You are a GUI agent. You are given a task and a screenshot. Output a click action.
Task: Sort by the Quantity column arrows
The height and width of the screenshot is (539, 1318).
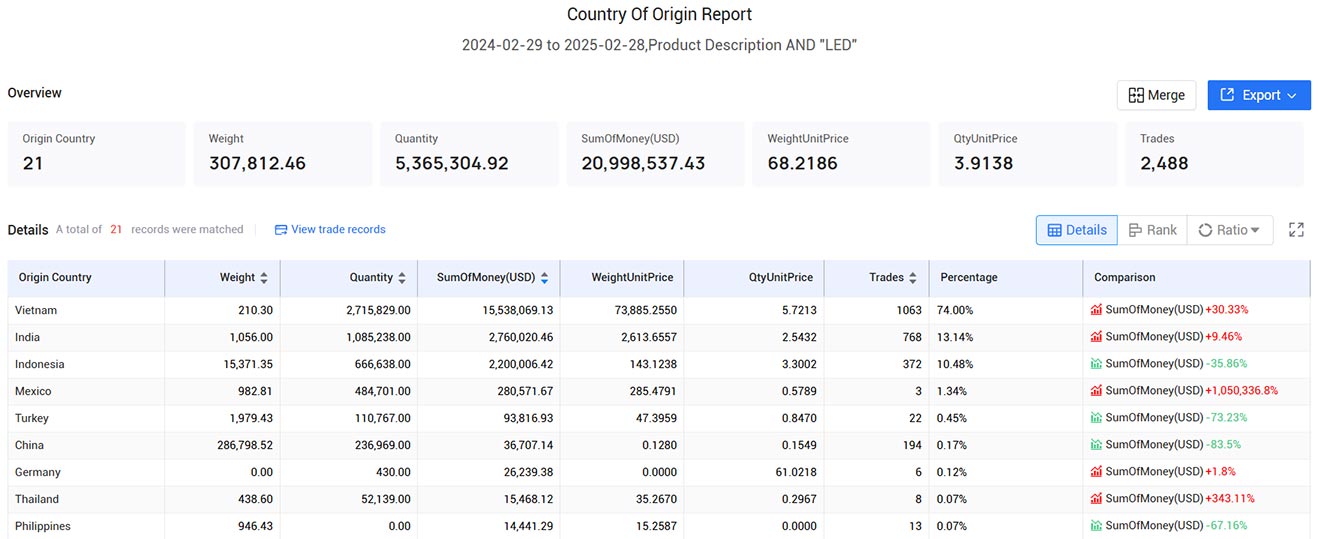[x=402, y=278]
